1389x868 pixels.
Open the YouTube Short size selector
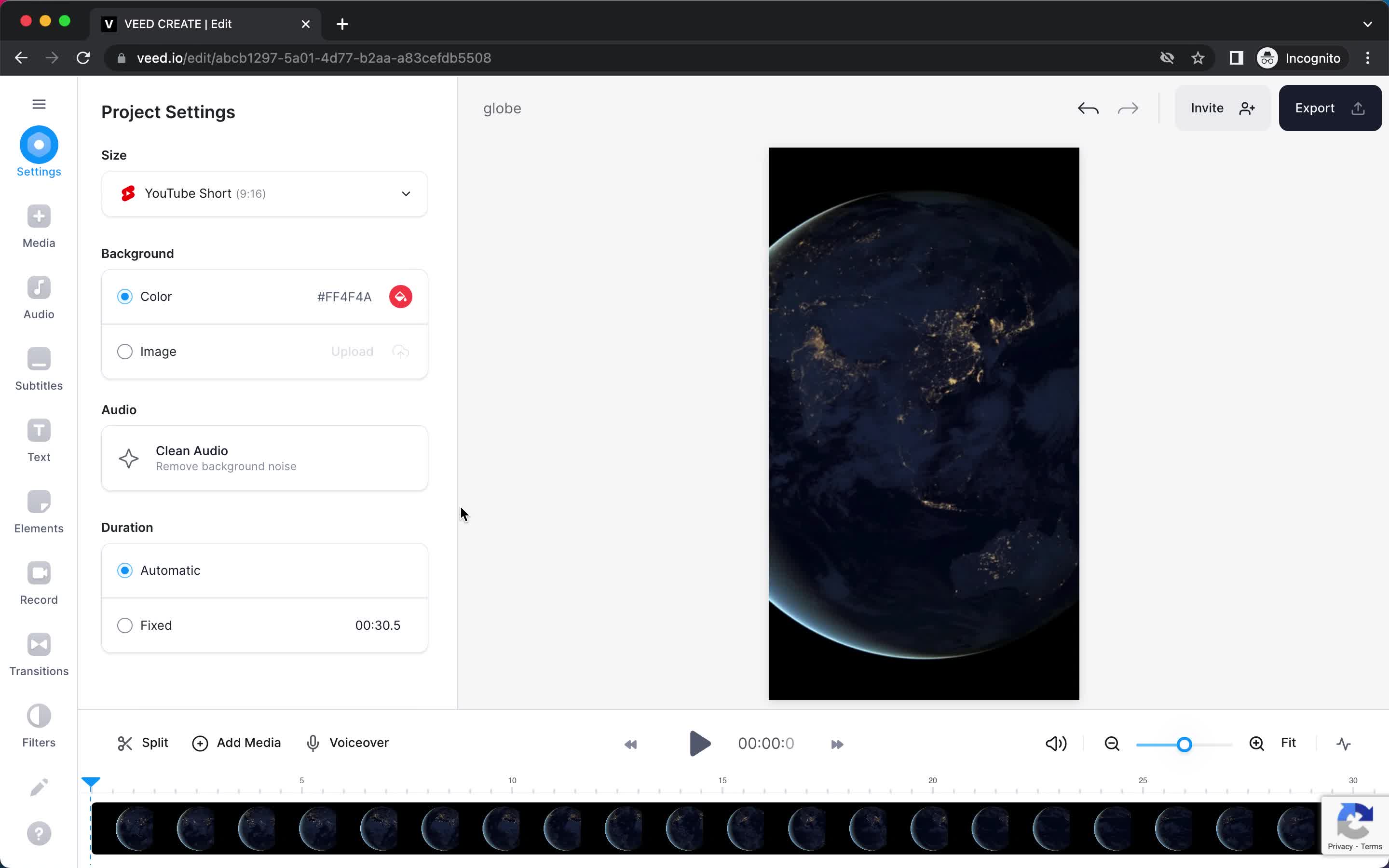(x=265, y=193)
